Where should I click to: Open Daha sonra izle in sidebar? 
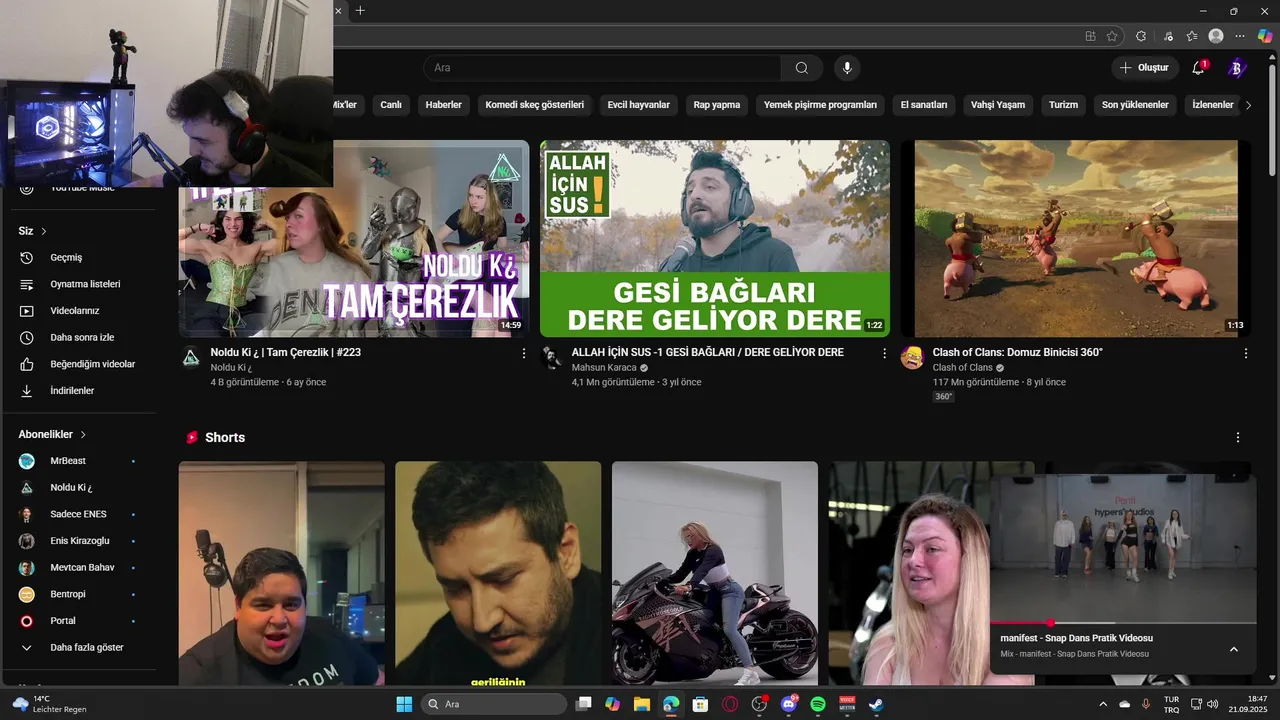(x=80, y=337)
